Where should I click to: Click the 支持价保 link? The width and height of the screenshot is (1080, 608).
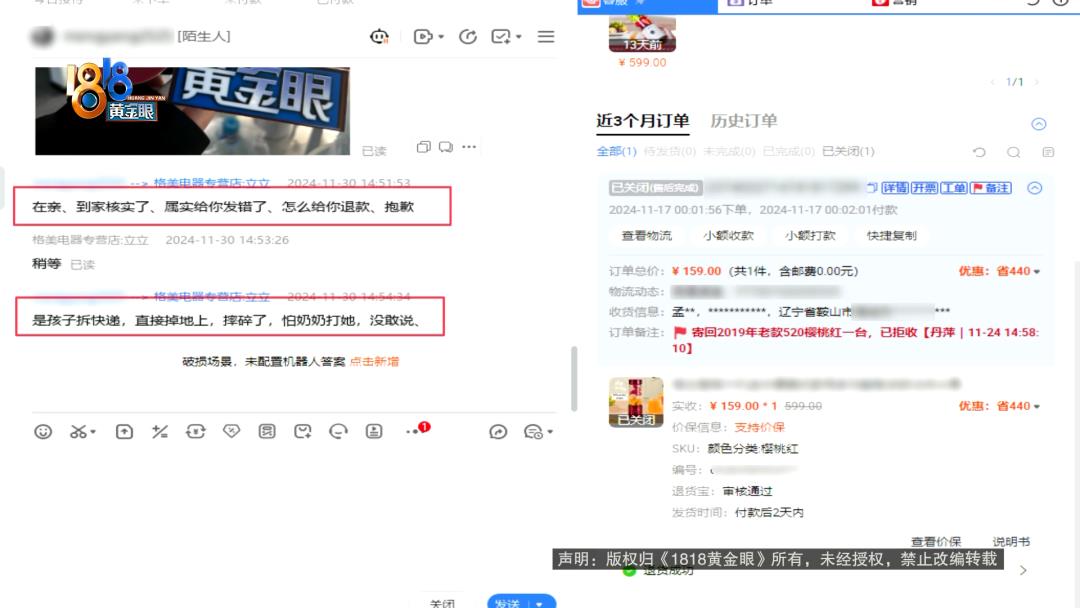(x=759, y=428)
